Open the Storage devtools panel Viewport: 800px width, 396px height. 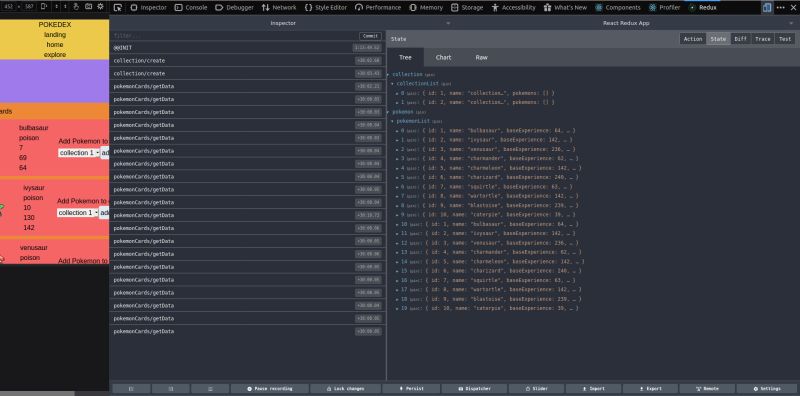click(466, 8)
